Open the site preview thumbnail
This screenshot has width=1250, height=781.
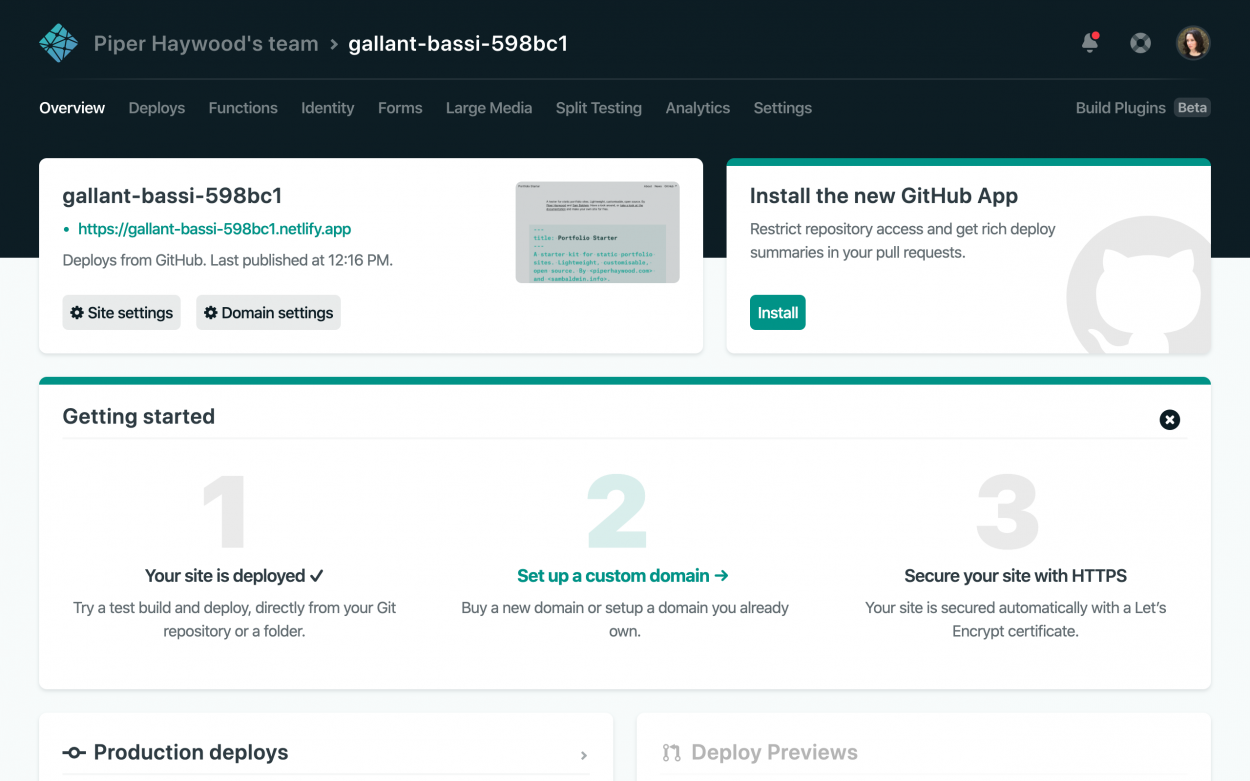pyautogui.click(x=598, y=232)
